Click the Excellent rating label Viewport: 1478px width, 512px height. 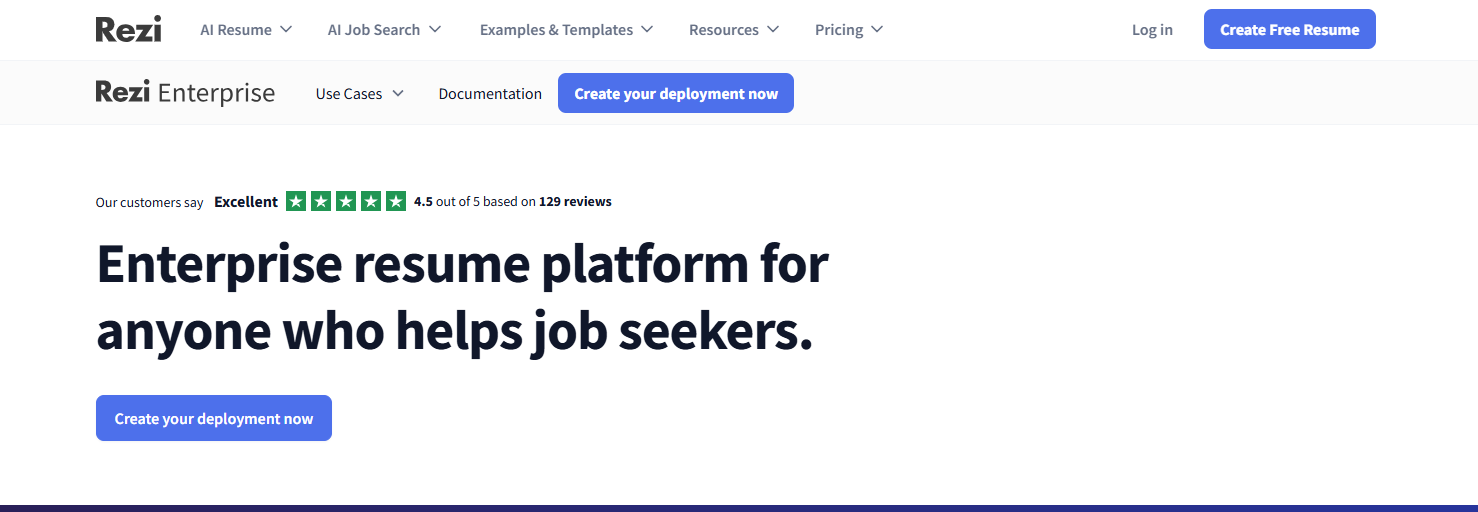246,201
